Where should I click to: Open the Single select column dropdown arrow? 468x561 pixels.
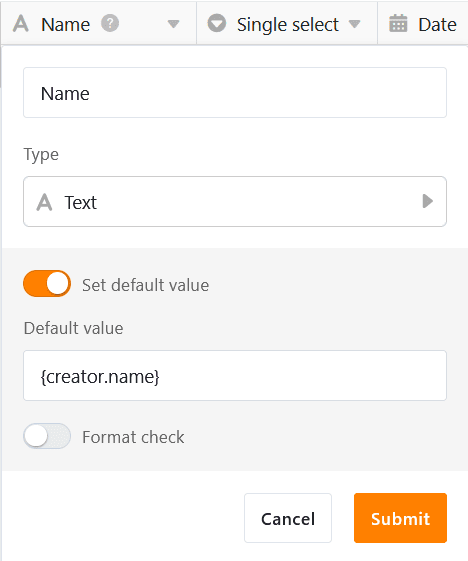click(355, 24)
